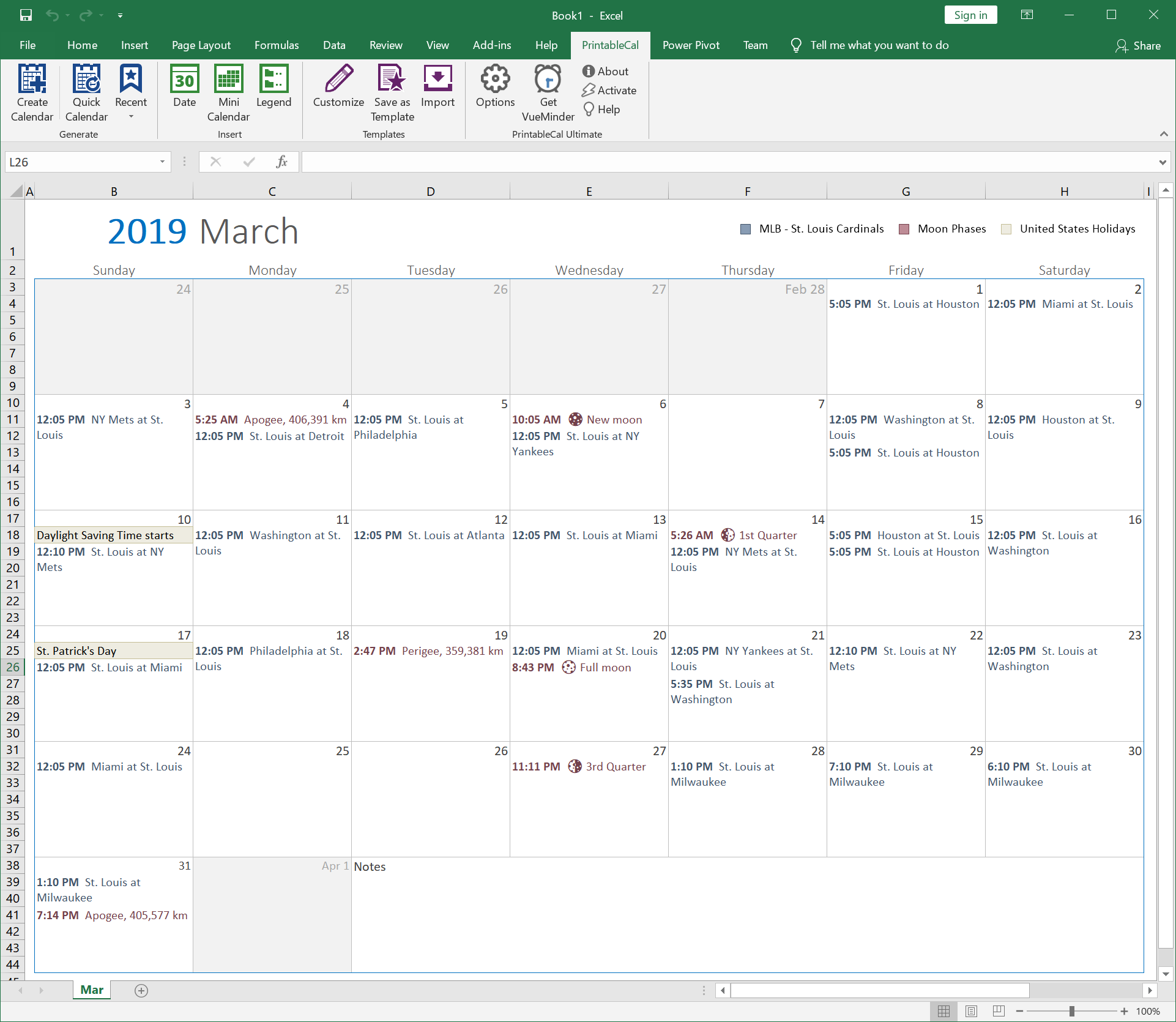Screen dimensions: 1176x1022
Task: Open the Data tab
Action: [x=334, y=45]
